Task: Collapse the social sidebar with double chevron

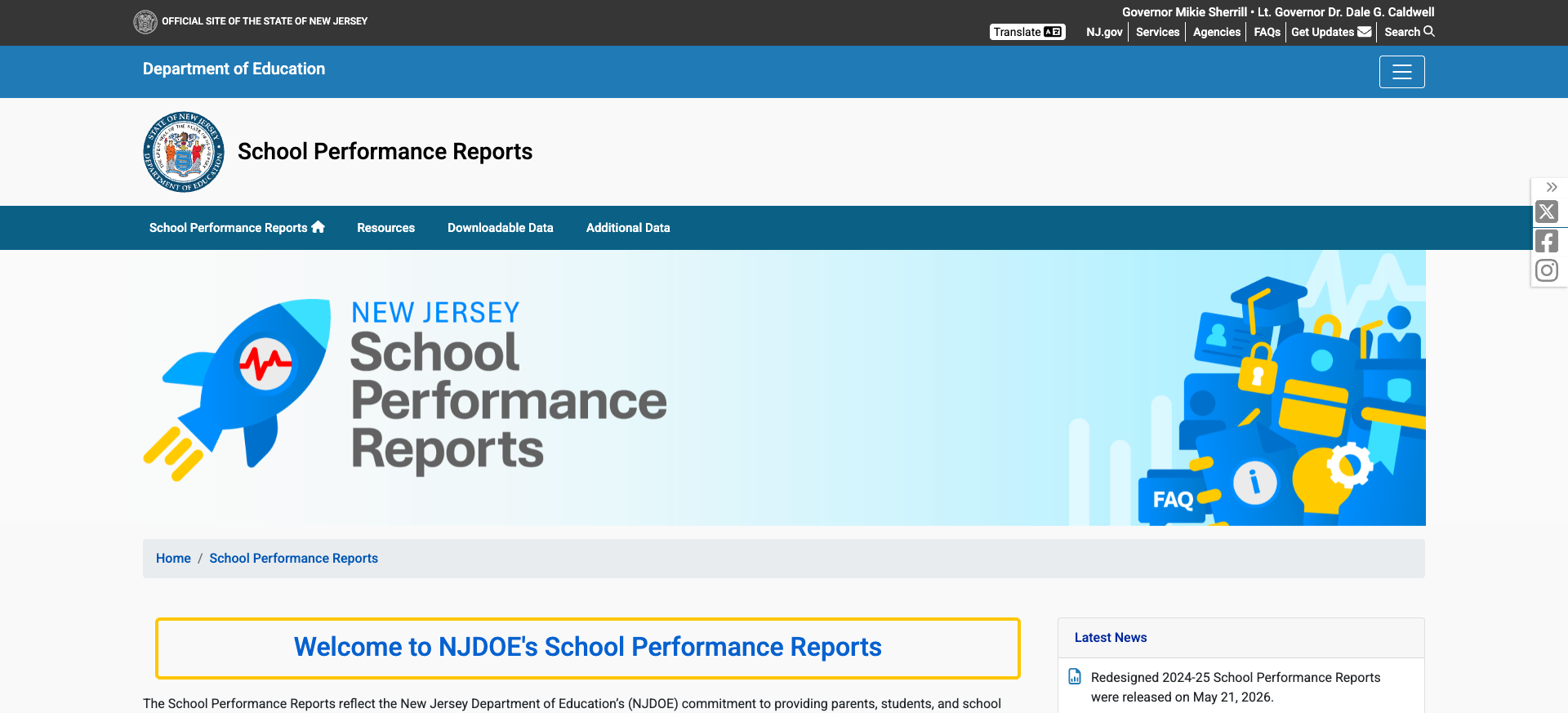Action: pyautogui.click(x=1552, y=187)
